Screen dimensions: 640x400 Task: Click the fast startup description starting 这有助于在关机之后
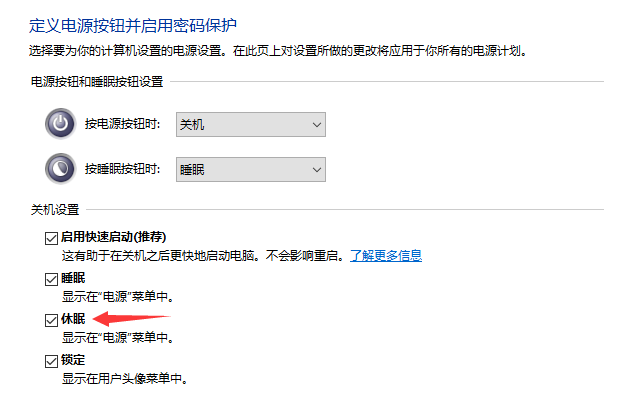point(200,256)
